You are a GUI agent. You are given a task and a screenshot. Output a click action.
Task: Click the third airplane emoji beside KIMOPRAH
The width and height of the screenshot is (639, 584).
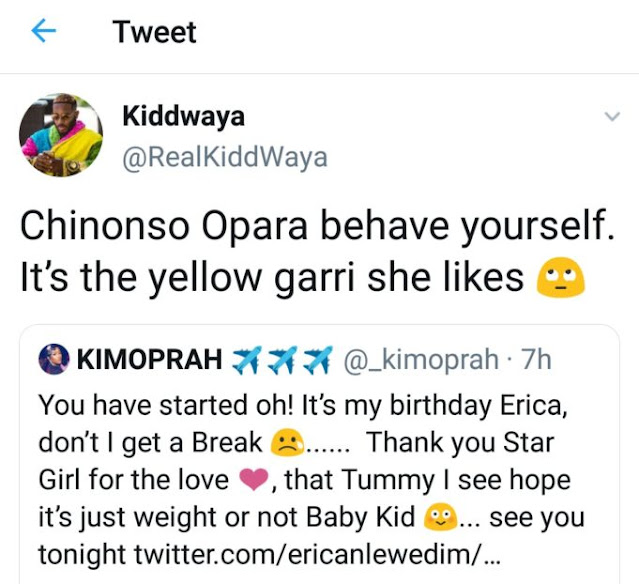click(x=318, y=360)
